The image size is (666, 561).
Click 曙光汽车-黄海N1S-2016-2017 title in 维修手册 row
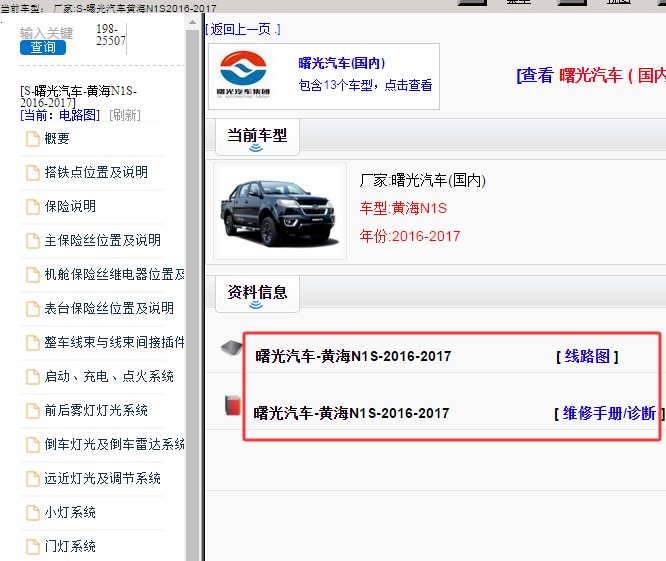(x=351, y=413)
